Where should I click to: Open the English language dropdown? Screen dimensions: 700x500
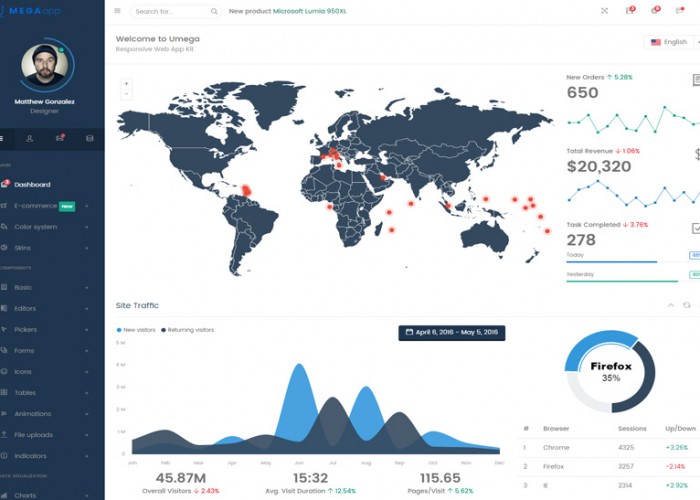click(671, 42)
